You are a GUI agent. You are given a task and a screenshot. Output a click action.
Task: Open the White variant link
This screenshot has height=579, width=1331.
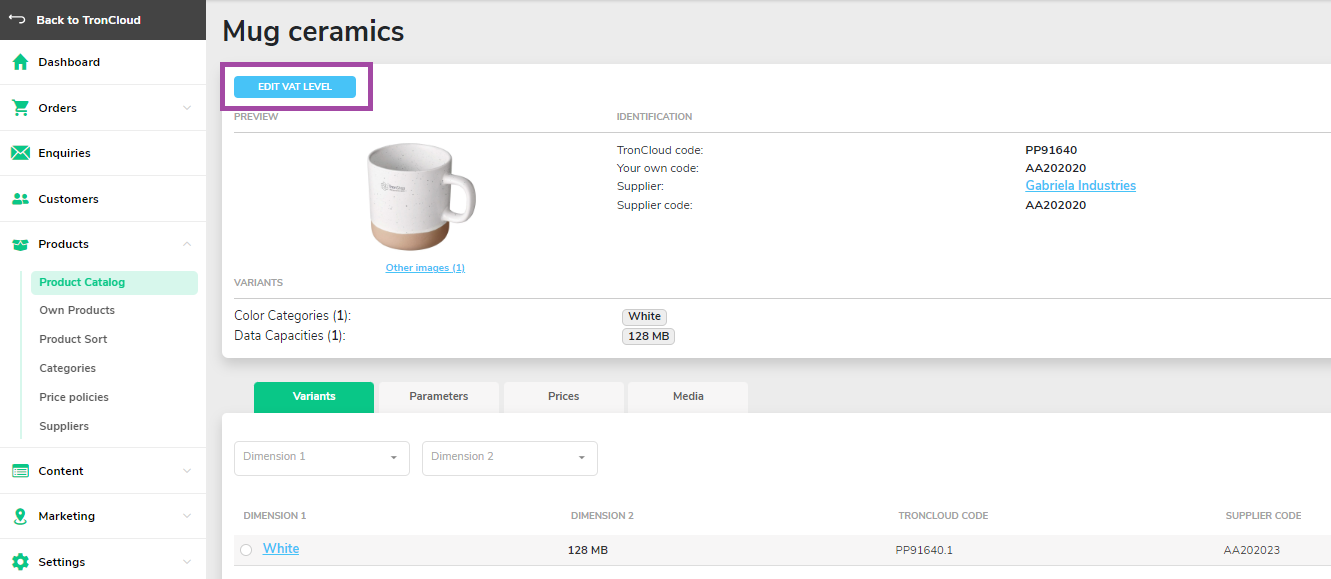[281, 549]
